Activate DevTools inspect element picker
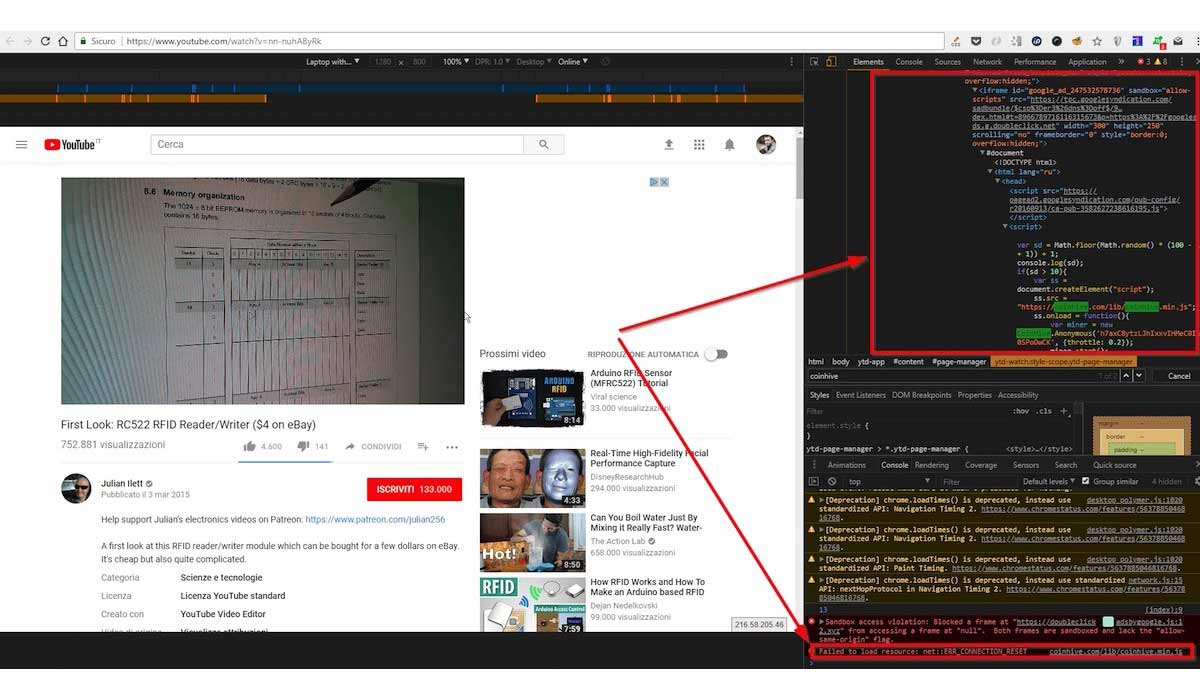 [x=815, y=62]
